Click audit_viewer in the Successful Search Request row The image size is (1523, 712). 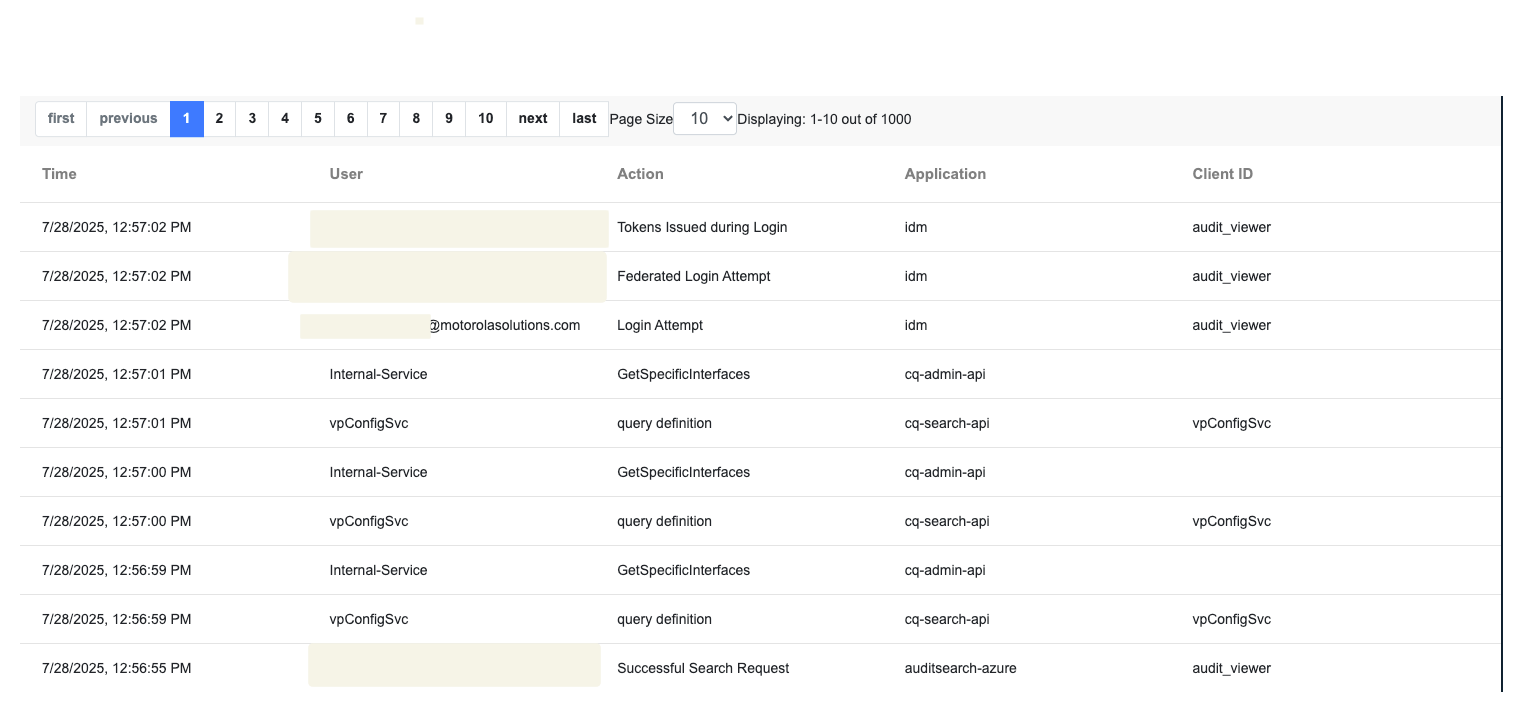coord(1231,668)
